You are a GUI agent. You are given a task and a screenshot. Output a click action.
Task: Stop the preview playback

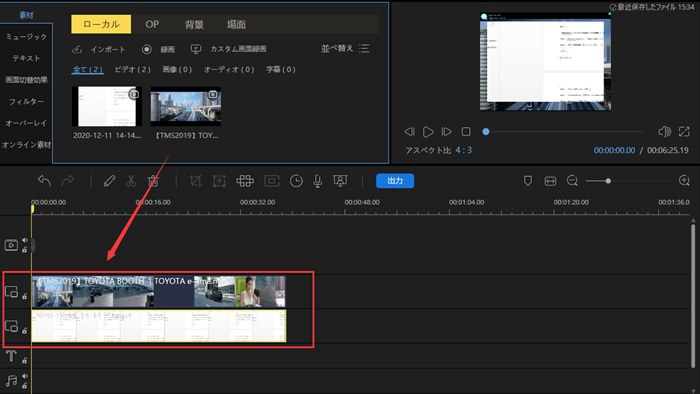(x=466, y=132)
